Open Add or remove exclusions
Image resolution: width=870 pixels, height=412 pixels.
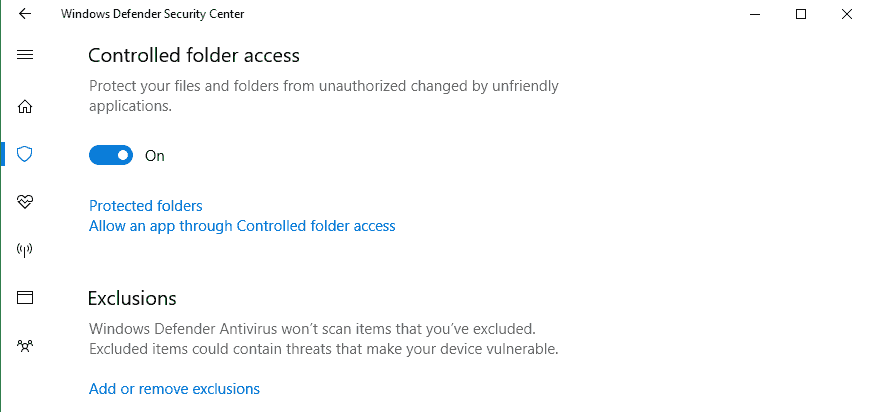pyautogui.click(x=174, y=389)
